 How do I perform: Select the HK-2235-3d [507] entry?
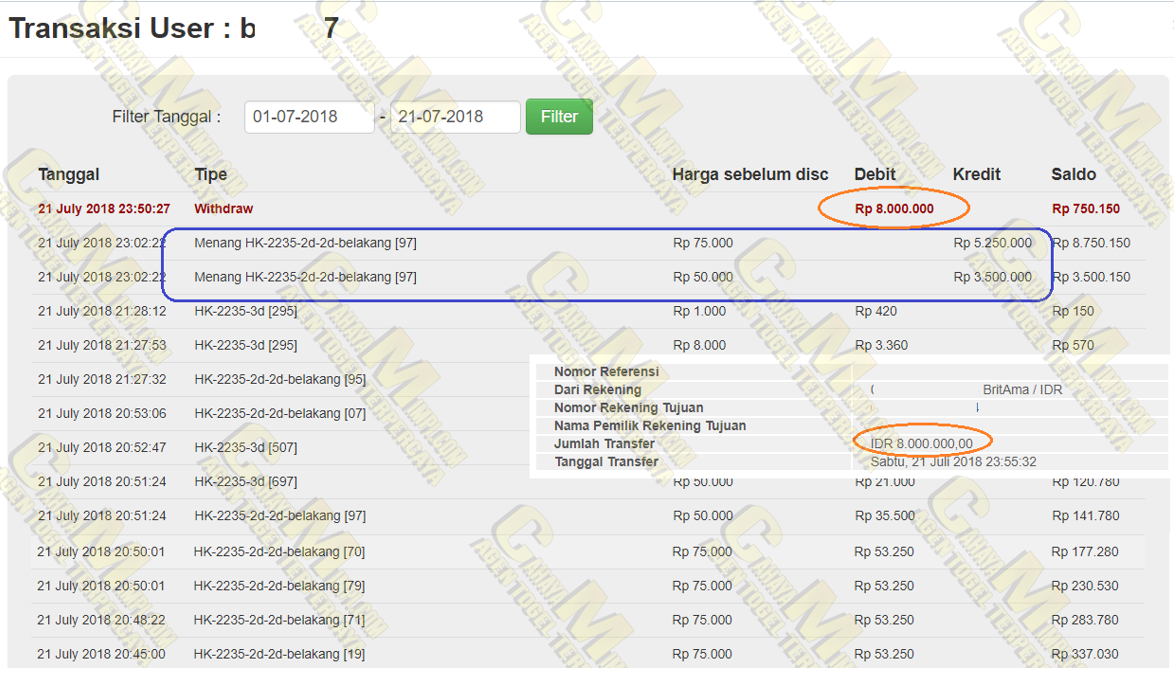point(246,448)
